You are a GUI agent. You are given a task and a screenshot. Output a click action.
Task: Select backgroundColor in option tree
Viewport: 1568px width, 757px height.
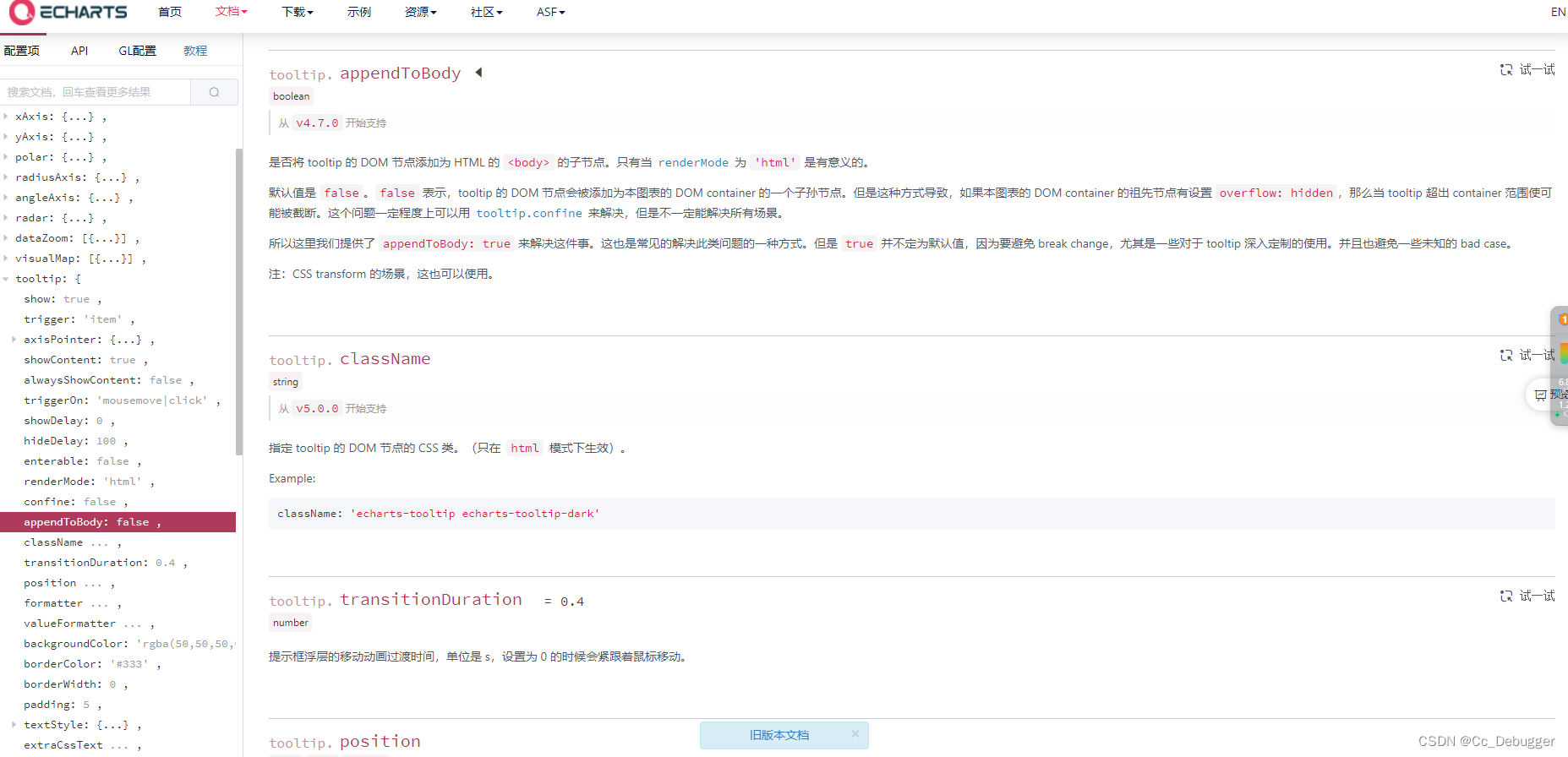(x=128, y=644)
